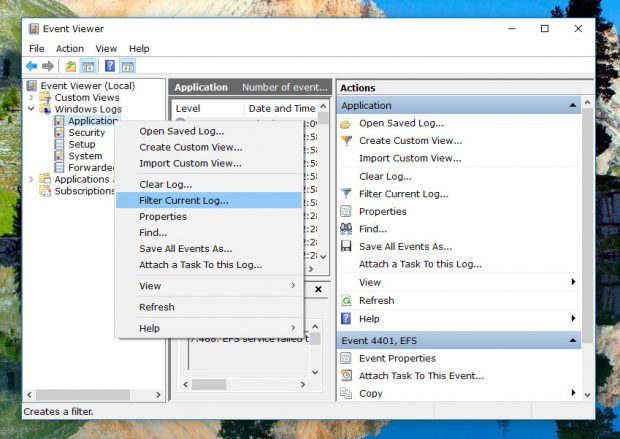Click the green Refresh icon in Actions
The image size is (620, 439).
pos(346,301)
